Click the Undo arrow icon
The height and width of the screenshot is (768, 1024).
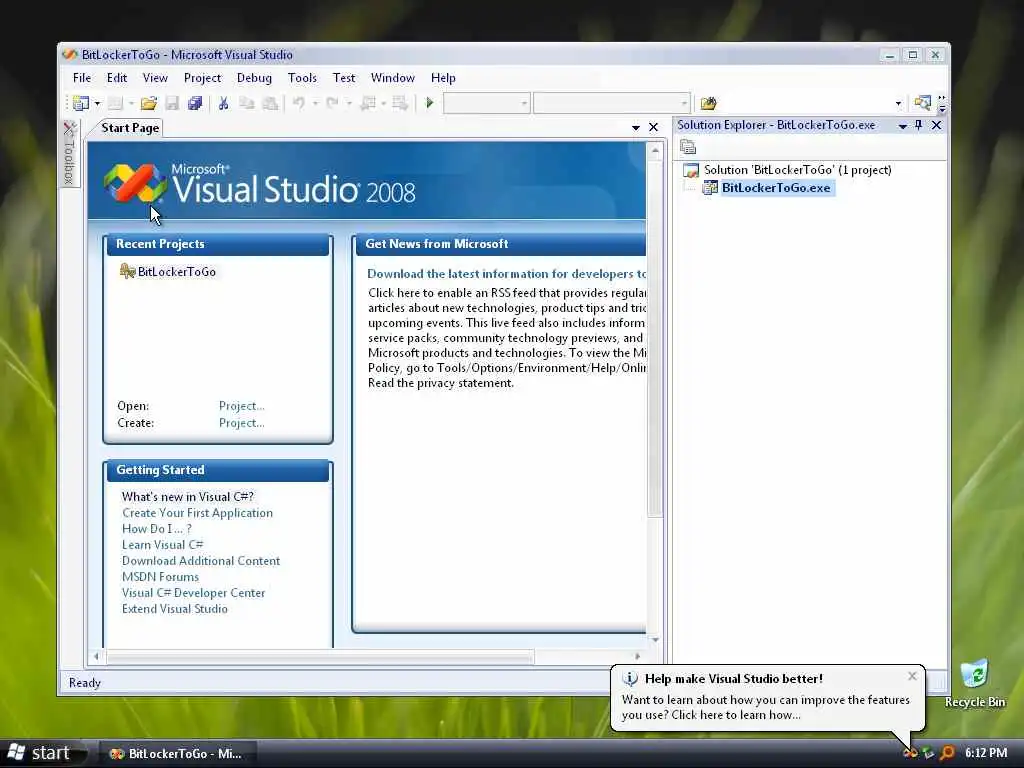point(298,103)
